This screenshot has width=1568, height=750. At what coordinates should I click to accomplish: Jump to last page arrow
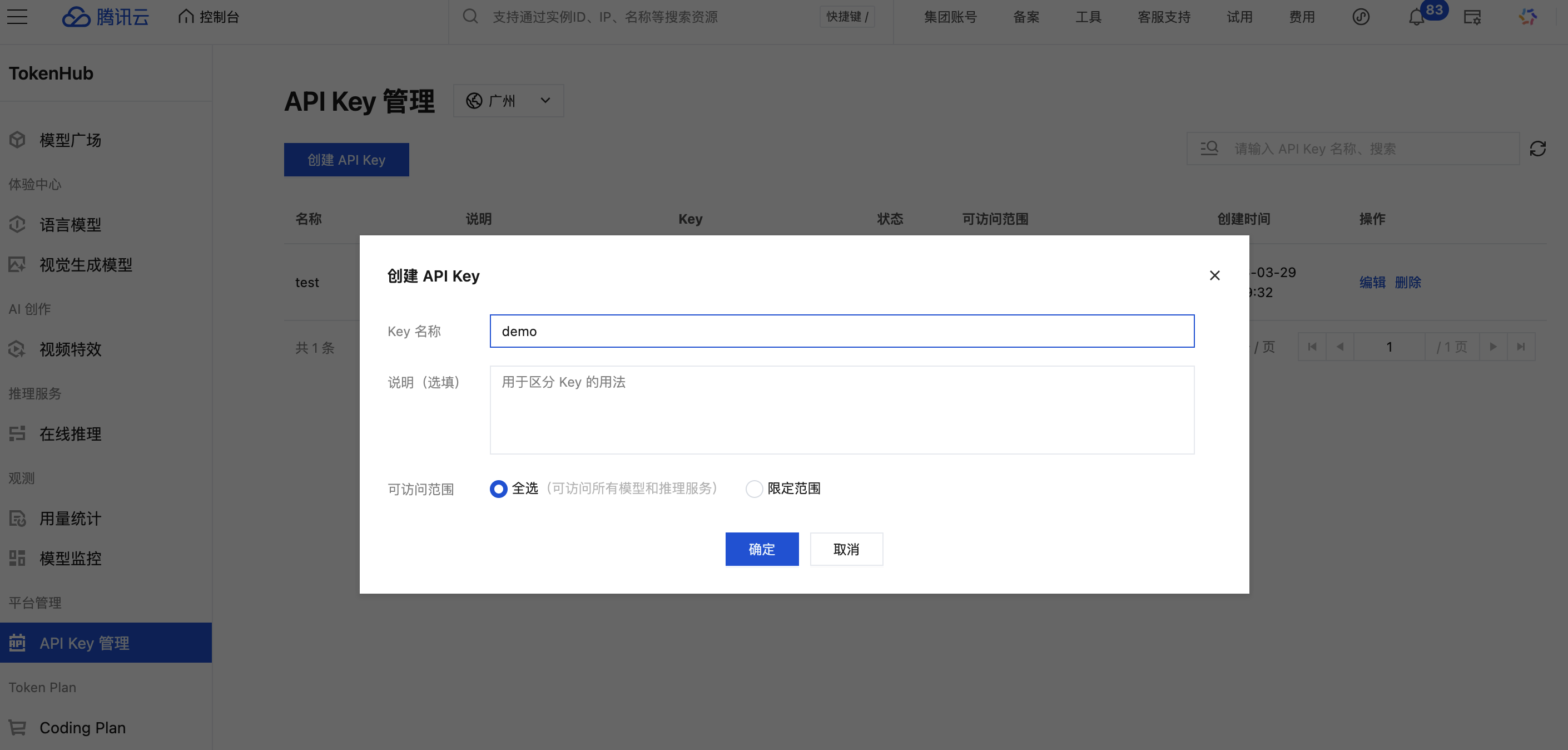pyautogui.click(x=1521, y=347)
